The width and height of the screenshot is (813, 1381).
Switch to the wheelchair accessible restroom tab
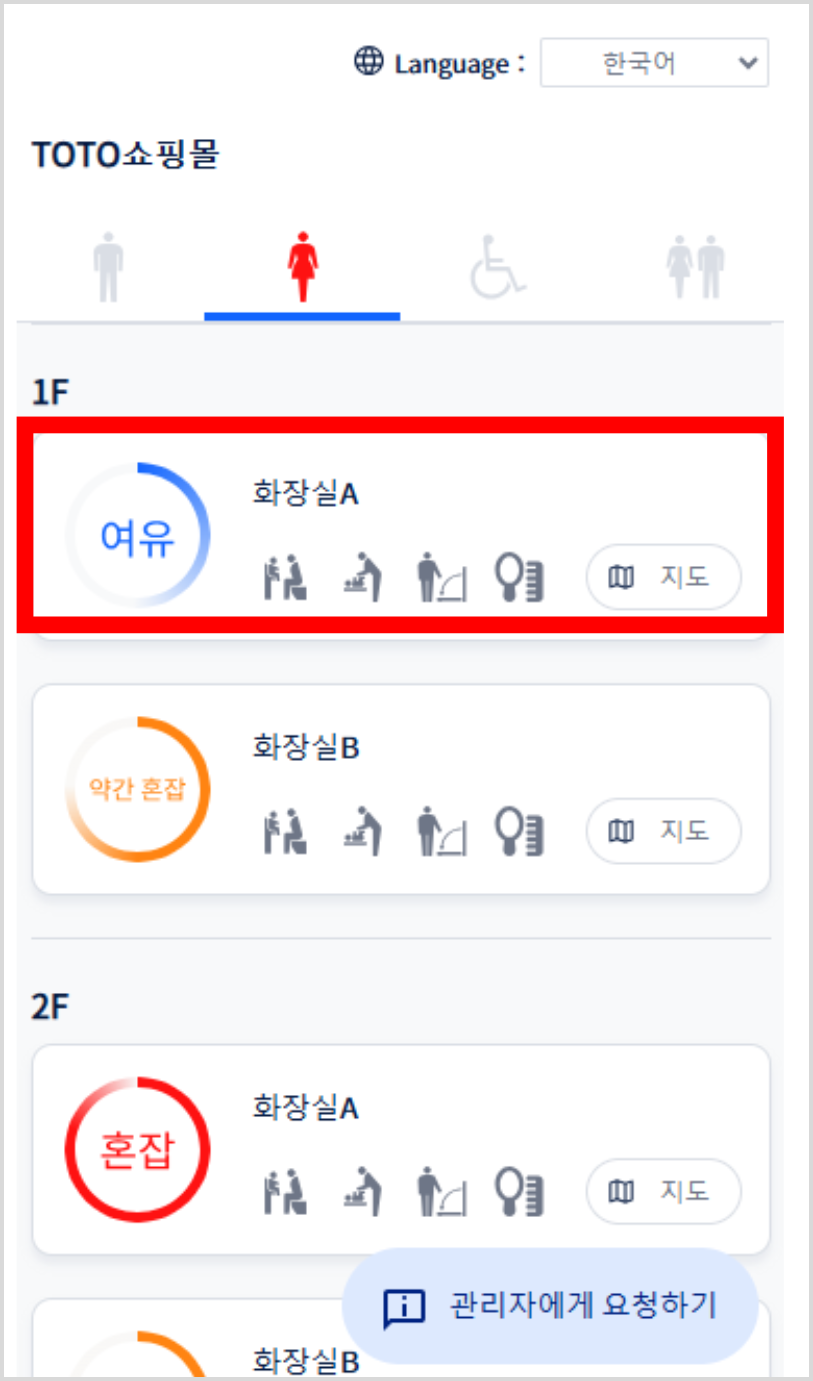coord(498,267)
